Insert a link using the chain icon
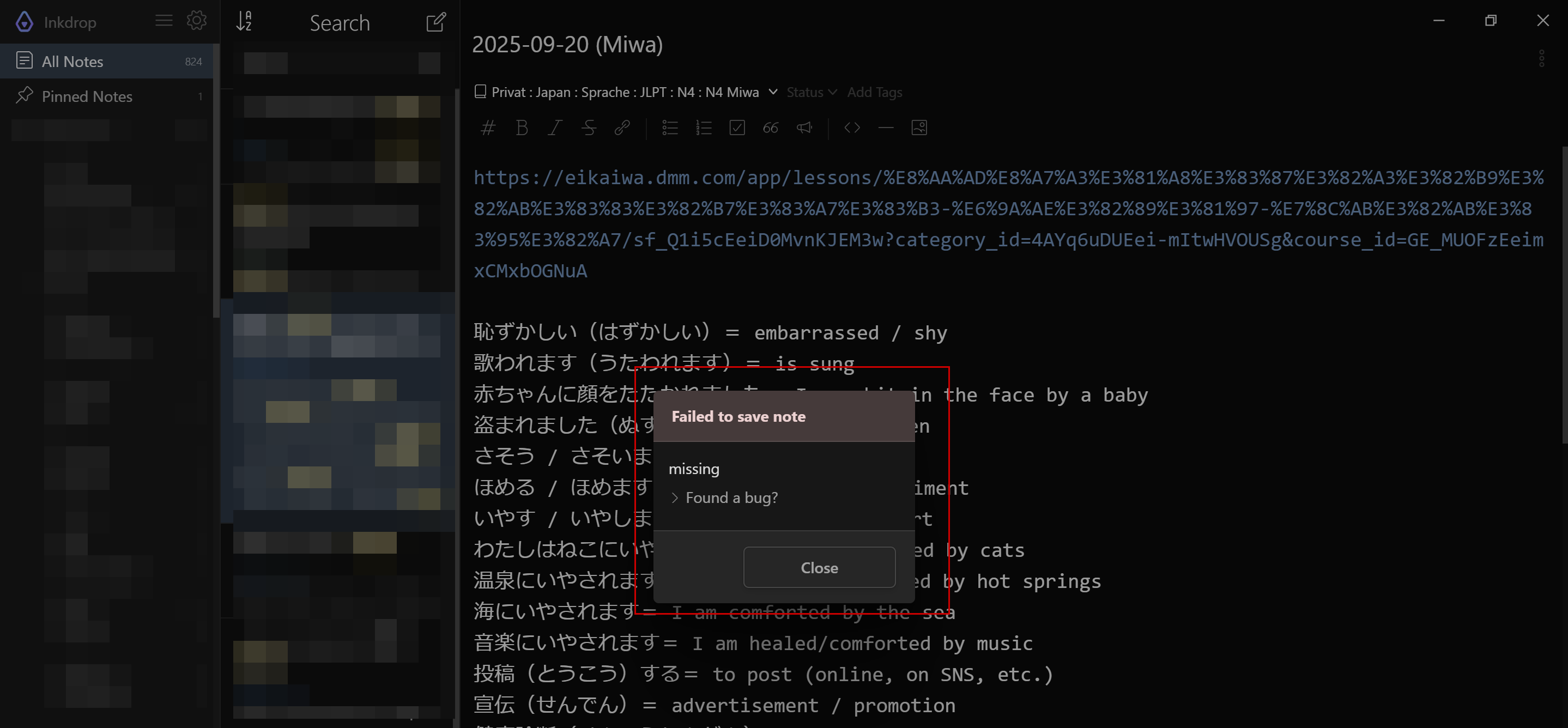Image resolution: width=1568 pixels, height=728 pixels. pos(621,128)
